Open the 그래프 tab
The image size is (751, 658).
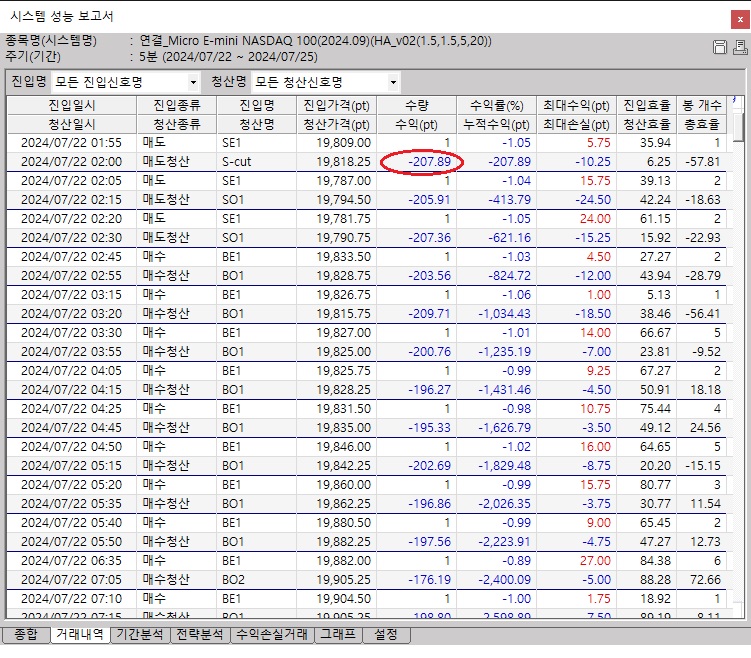pyautogui.click(x=336, y=634)
